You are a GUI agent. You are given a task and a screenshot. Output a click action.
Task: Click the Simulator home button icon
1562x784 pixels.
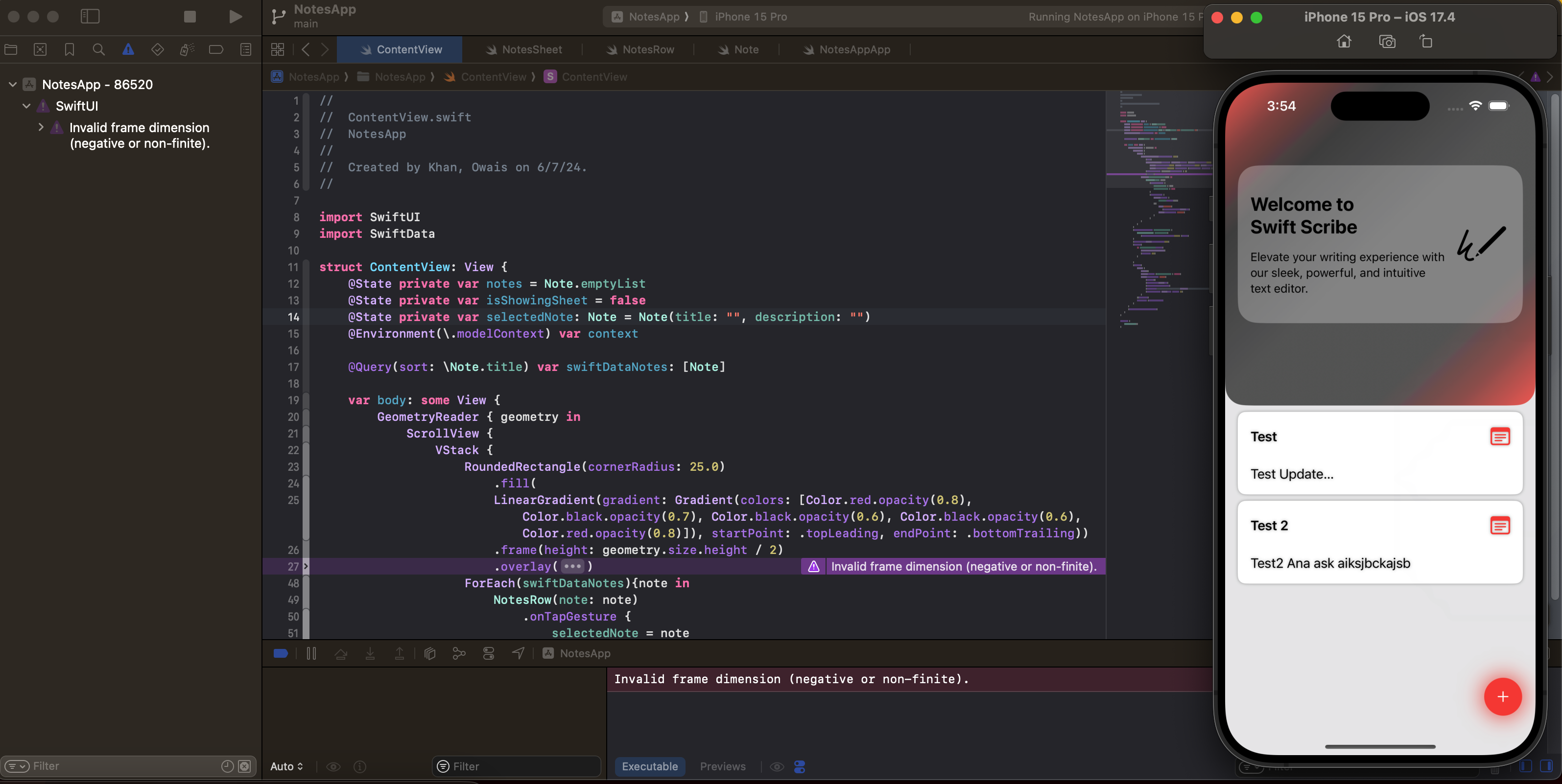pyautogui.click(x=1344, y=41)
